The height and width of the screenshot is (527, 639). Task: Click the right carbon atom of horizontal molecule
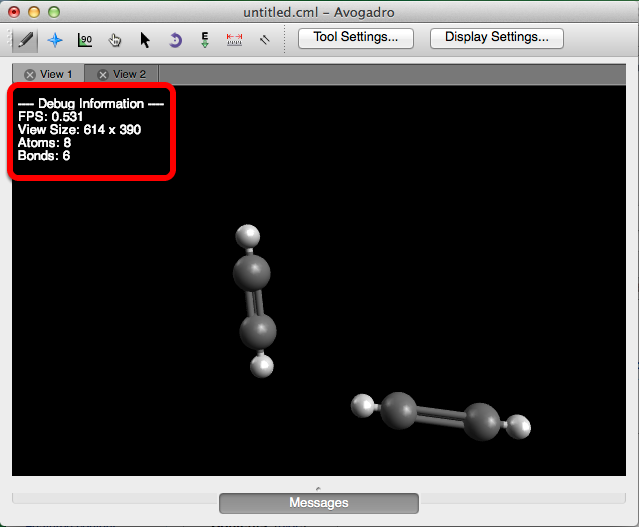pyautogui.click(x=482, y=421)
